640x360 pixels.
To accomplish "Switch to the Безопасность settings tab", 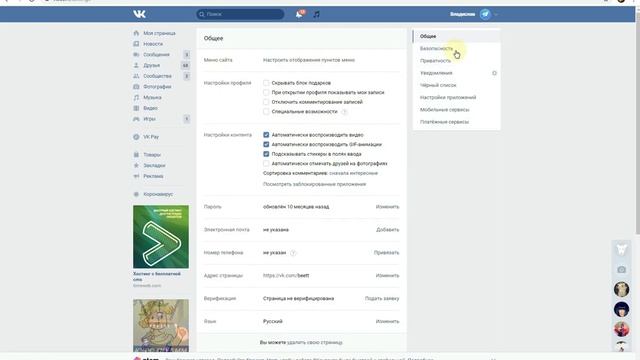I will pos(456,49).
